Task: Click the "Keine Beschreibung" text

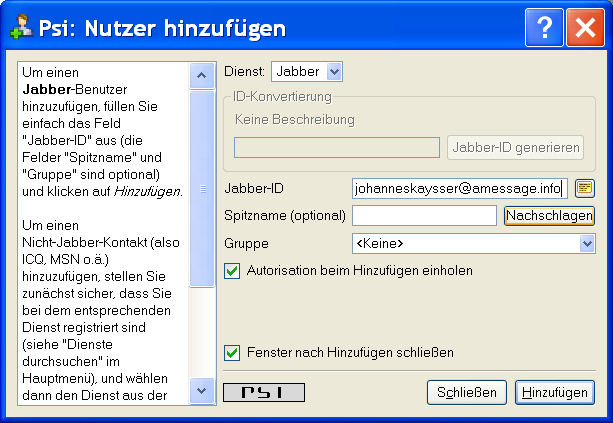Action: pyautogui.click(x=295, y=120)
